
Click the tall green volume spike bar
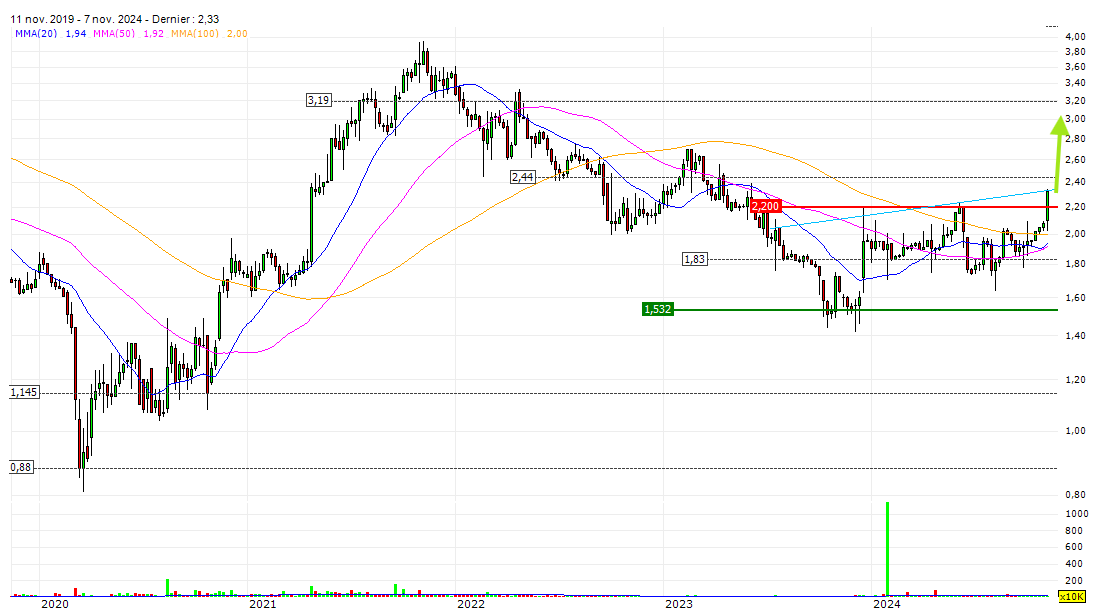pos(887,549)
